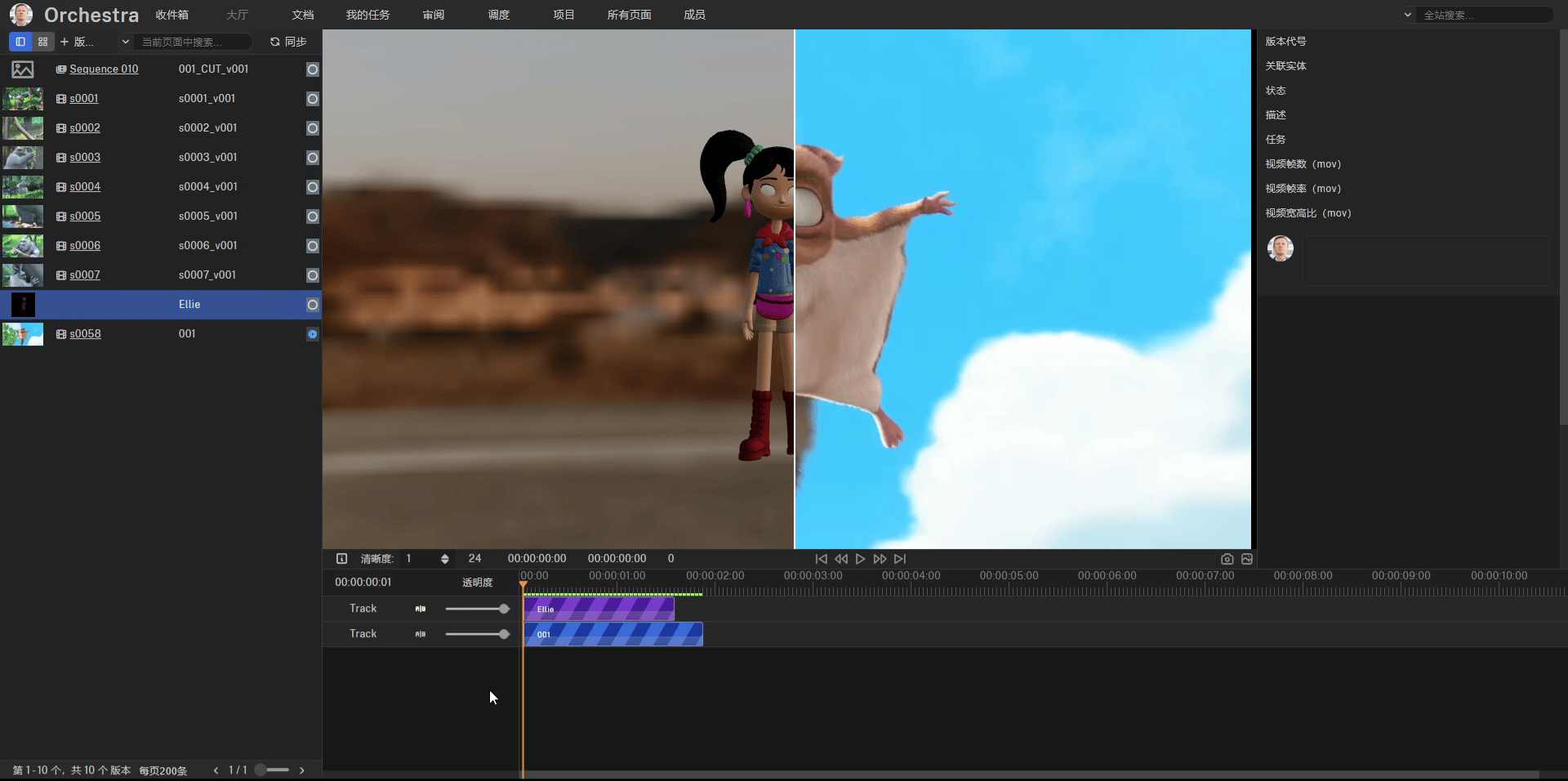Go to the next page arrow
The image size is (1568, 781).
coord(301,770)
